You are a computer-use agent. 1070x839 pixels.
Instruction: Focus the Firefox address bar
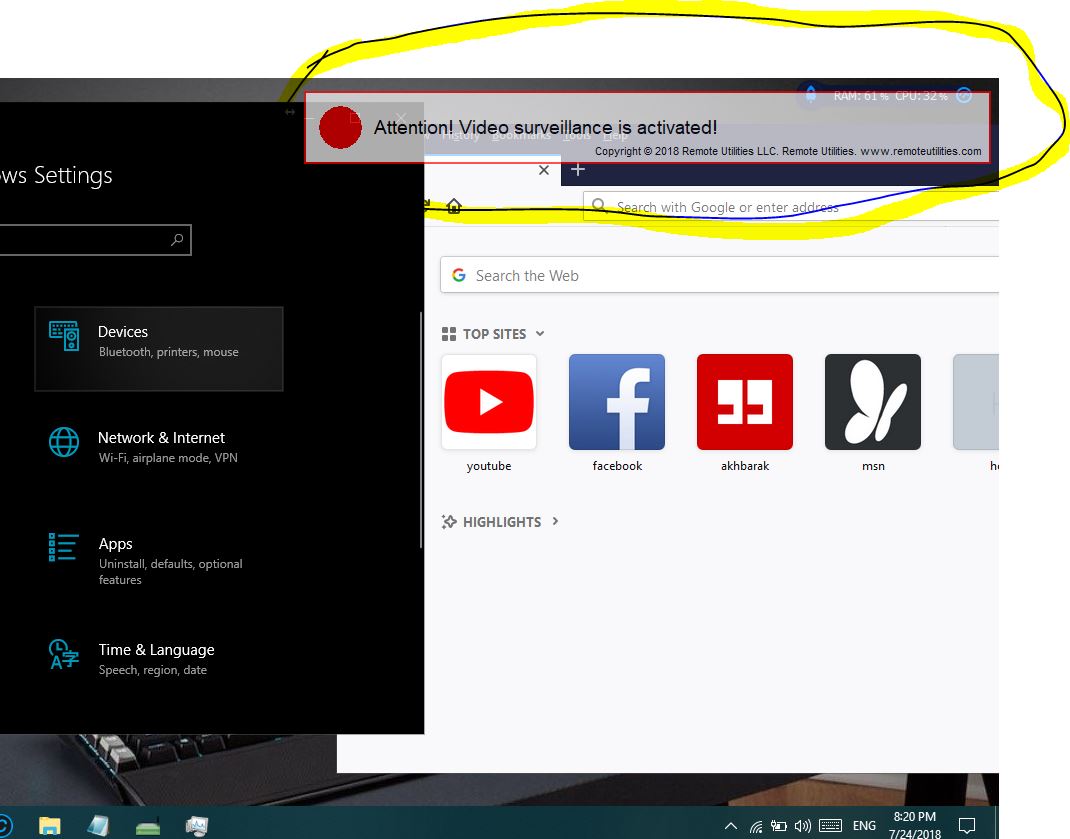pos(790,207)
